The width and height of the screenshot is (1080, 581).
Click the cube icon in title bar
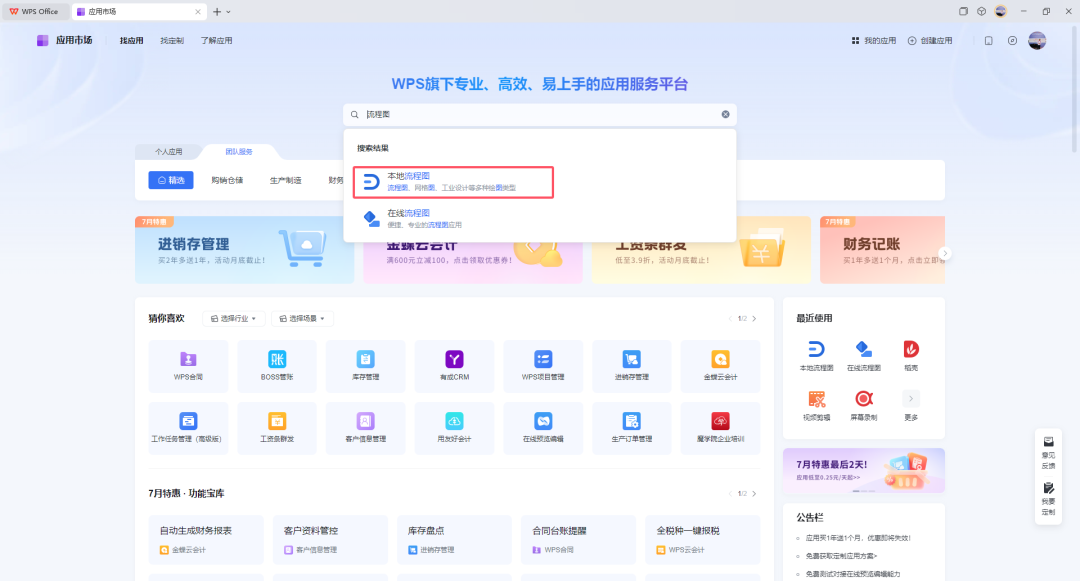[x=982, y=11]
